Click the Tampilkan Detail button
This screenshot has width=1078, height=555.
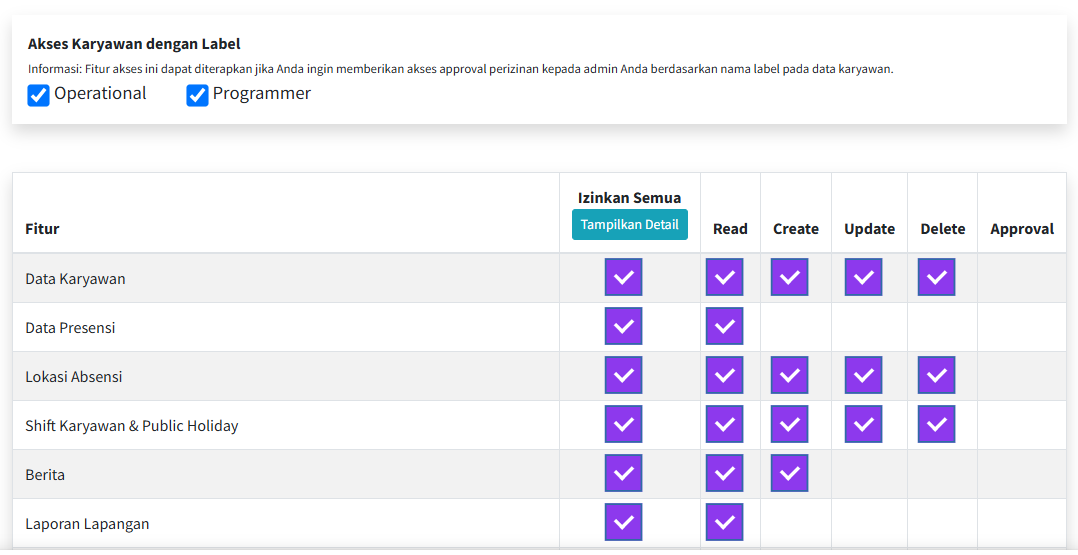pos(630,225)
